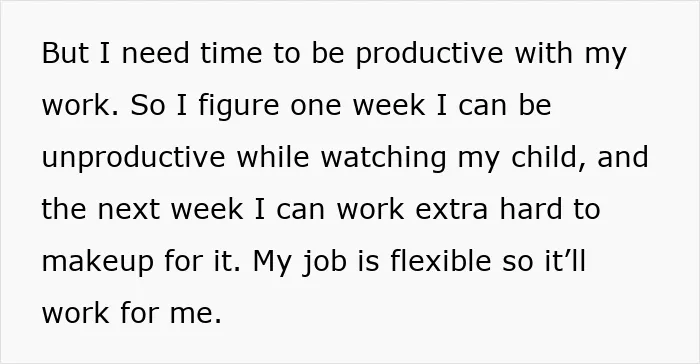Click the word "extra" in fourth line
Screen dimensions: 700x364
[x=451, y=209]
